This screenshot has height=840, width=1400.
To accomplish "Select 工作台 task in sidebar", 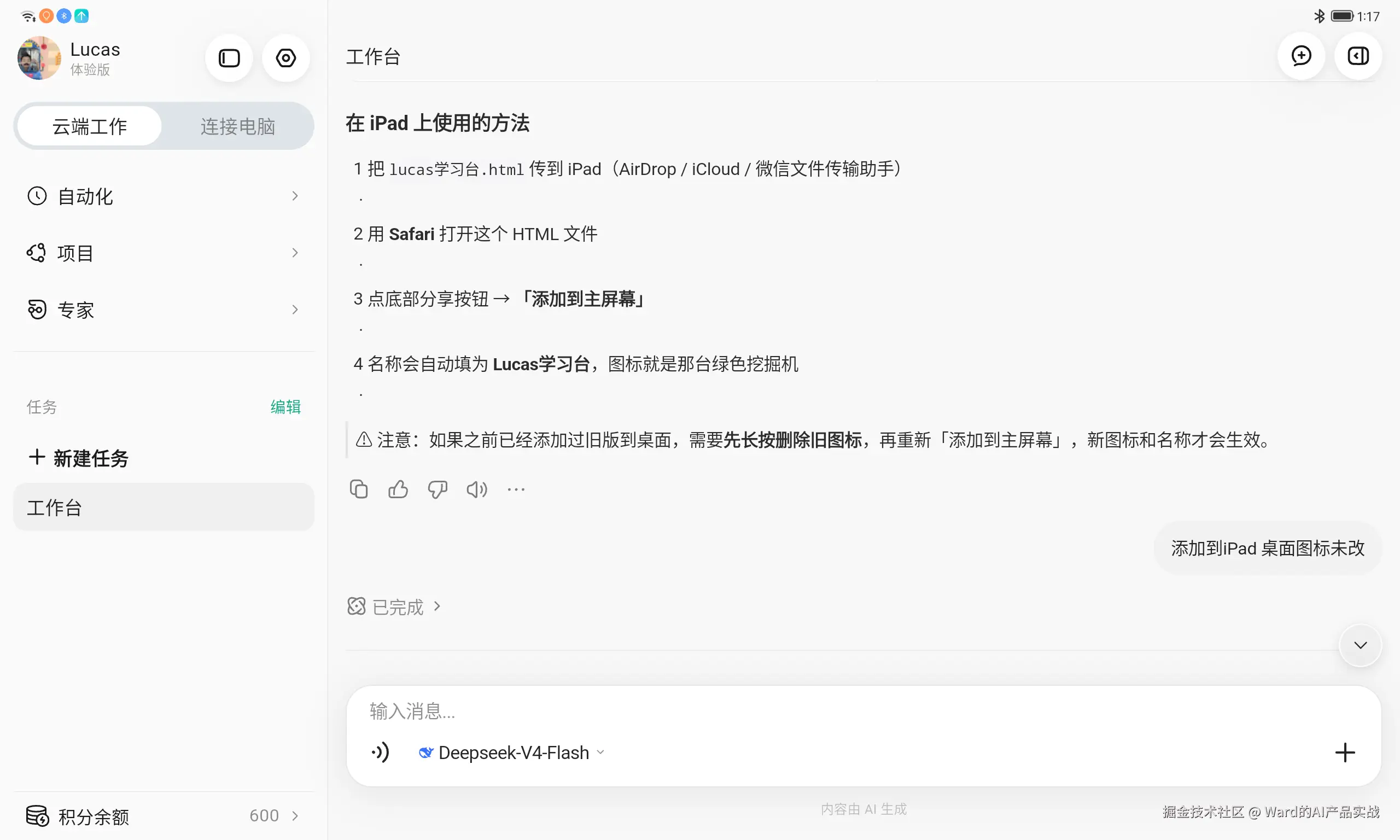I will click(164, 507).
